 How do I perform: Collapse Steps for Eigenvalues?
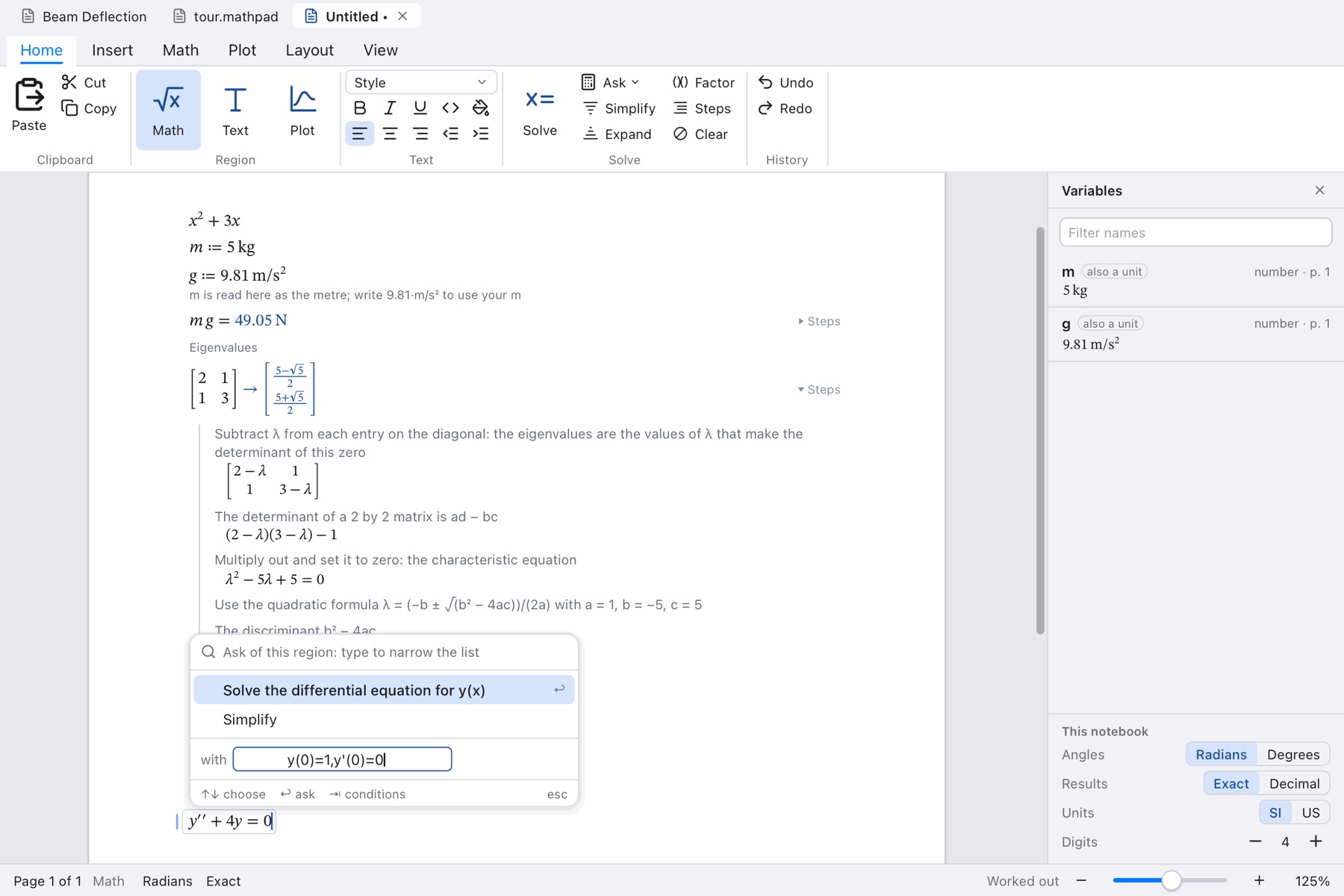coord(819,390)
